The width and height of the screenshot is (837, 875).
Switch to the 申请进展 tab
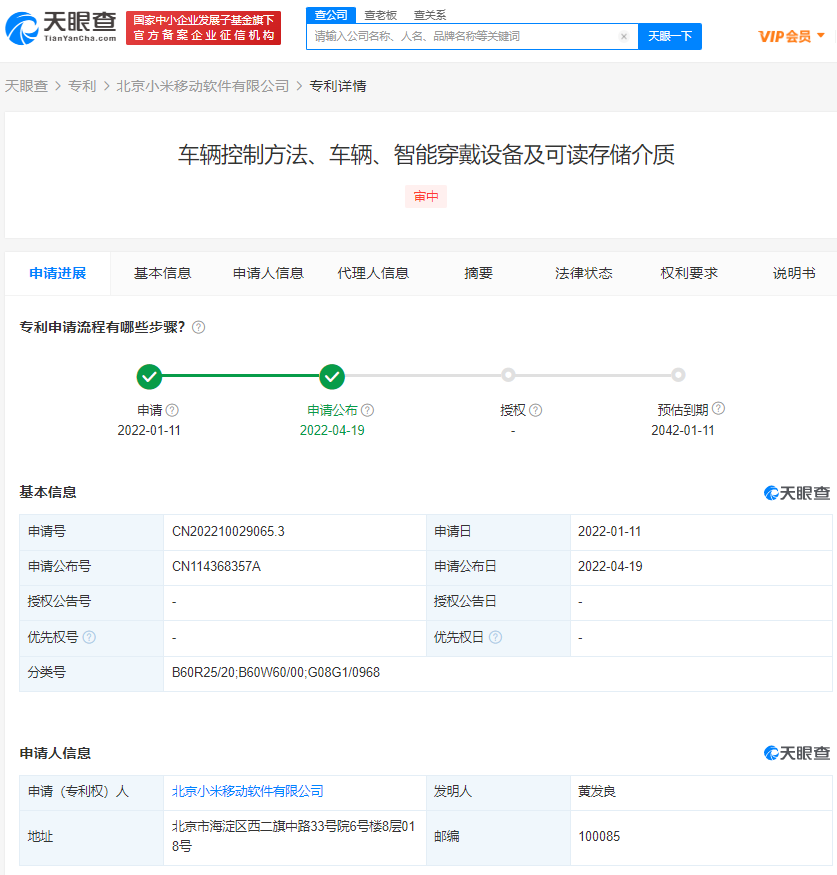click(57, 273)
